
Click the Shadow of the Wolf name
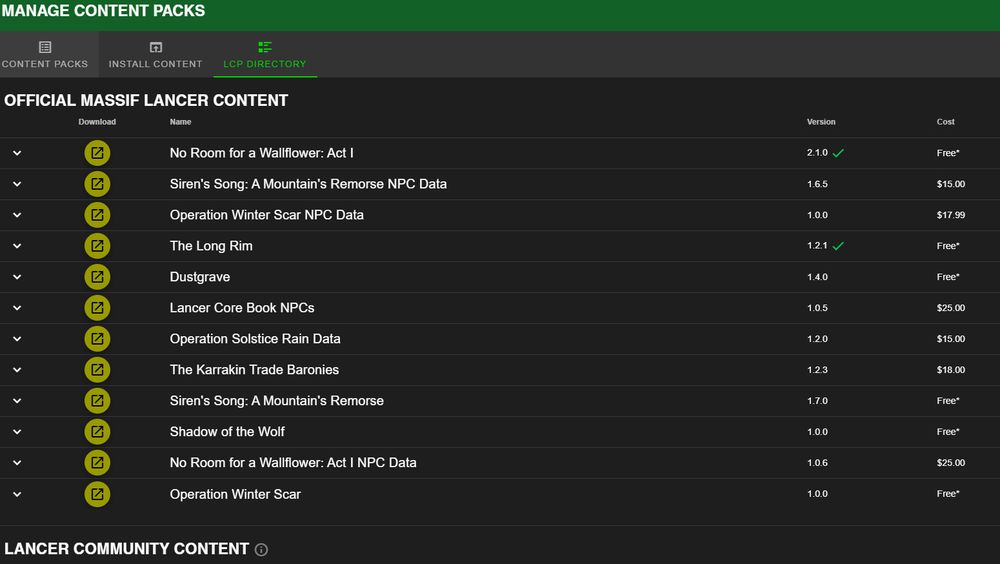coord(227,431)
